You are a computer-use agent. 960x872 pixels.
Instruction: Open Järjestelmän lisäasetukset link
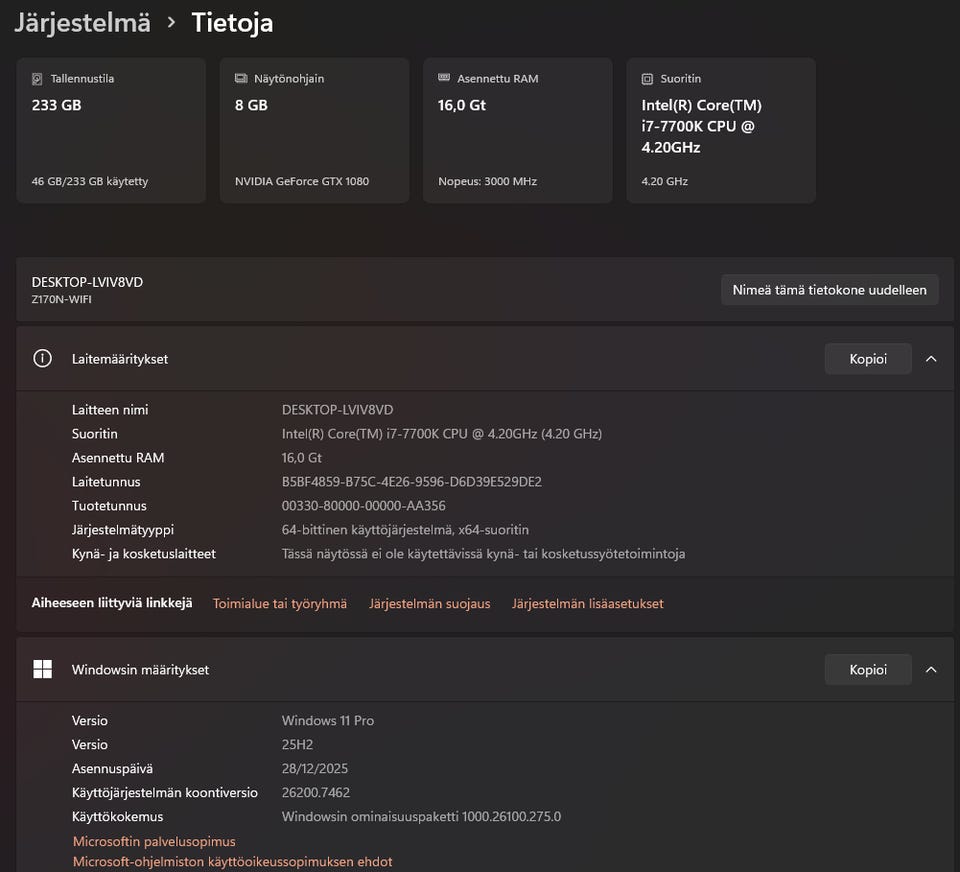click(x=588, y=603)
